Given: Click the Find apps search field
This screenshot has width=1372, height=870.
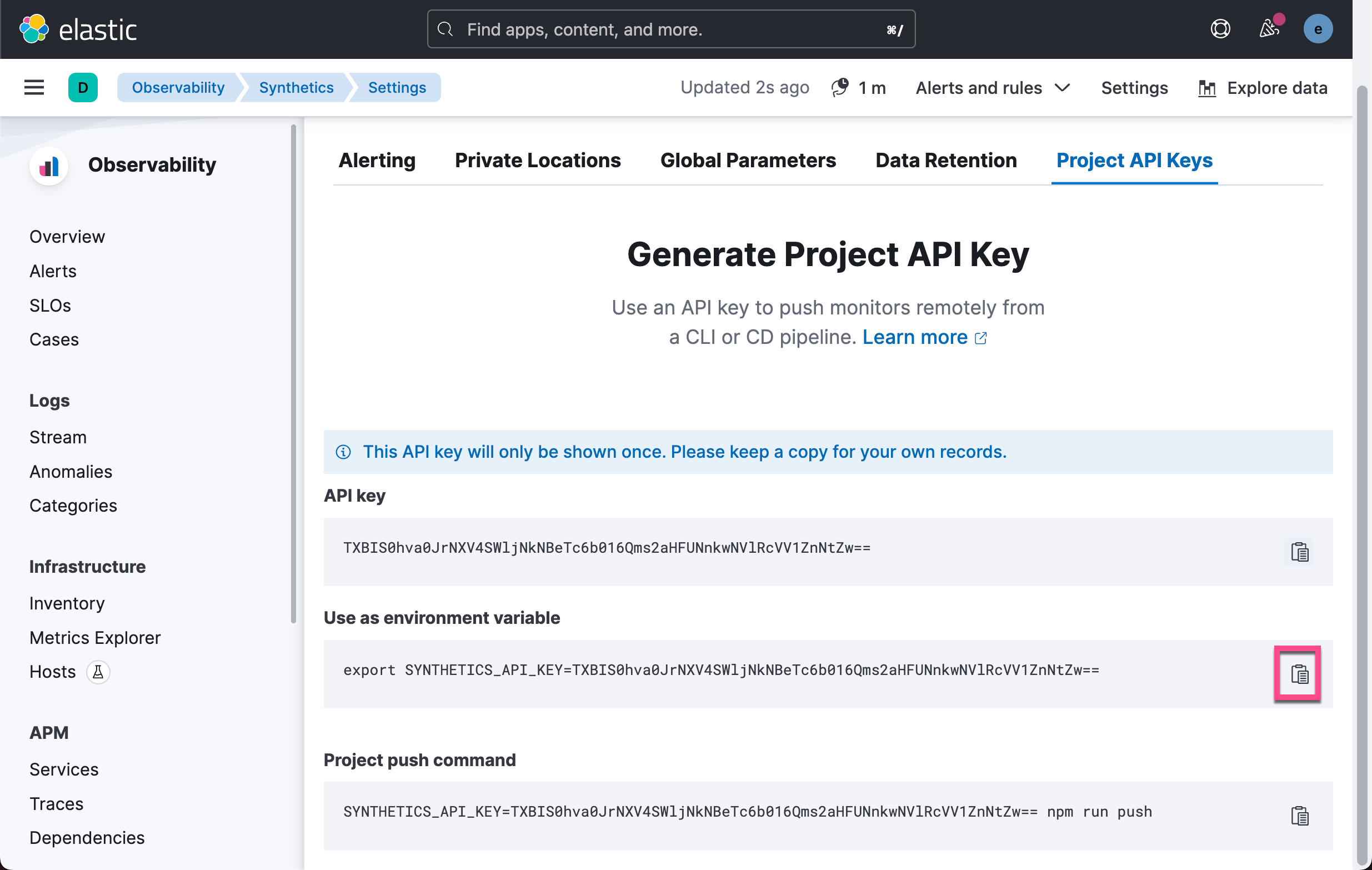Looking at the screenshot, I should point(670,29).
